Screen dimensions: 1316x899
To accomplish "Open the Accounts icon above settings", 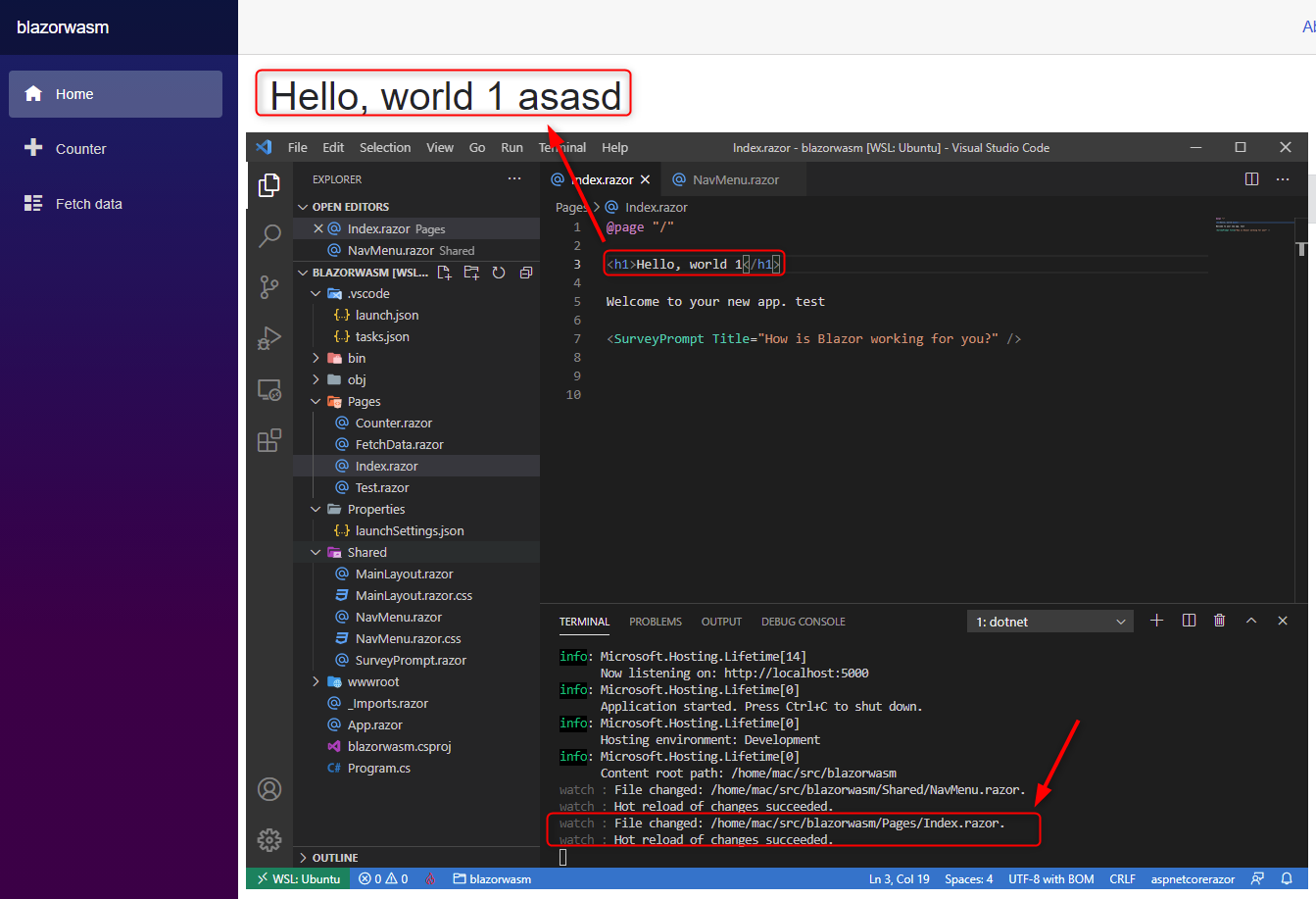I will 269,788.
